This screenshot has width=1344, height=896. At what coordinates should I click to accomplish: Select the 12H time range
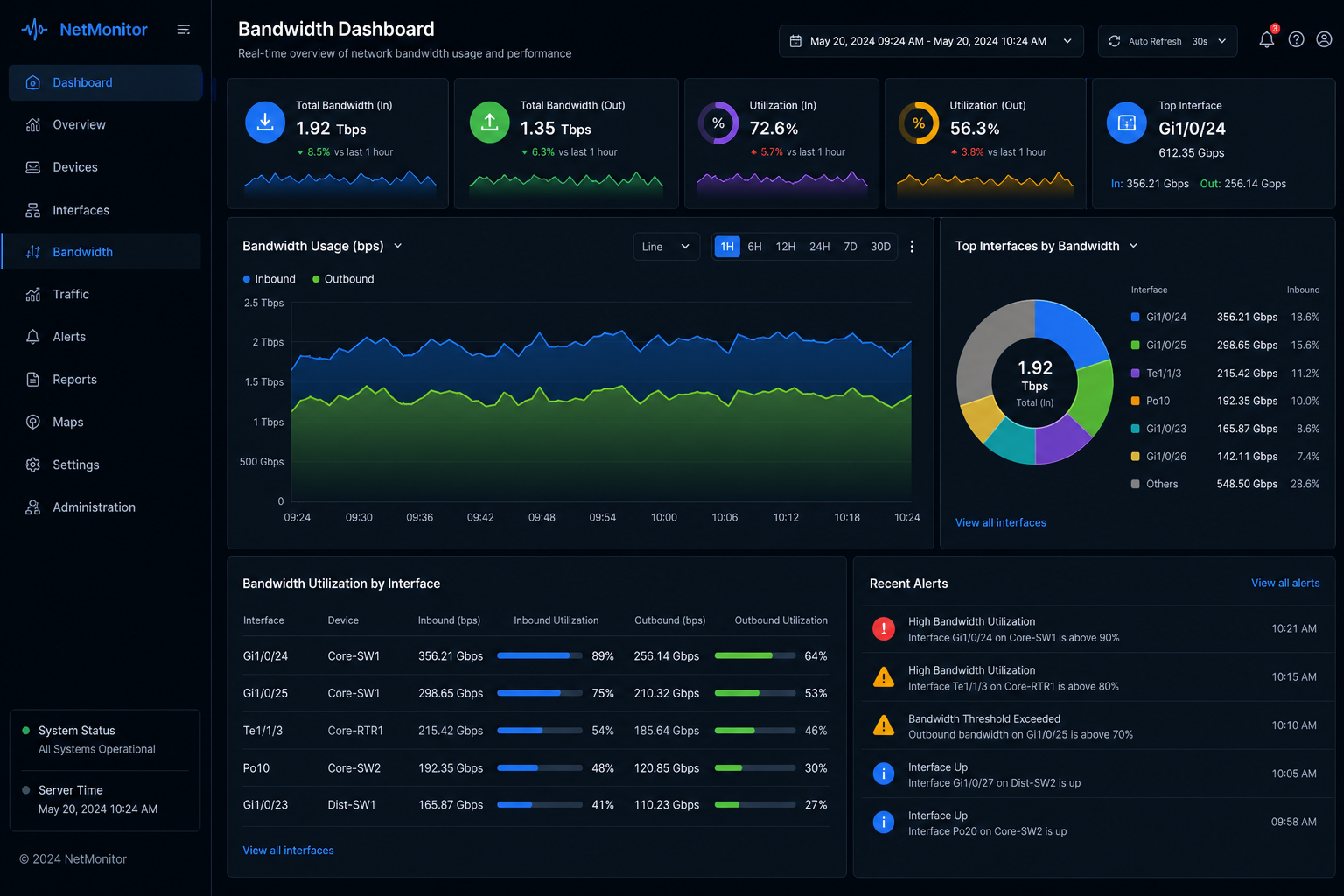tap(786, 247)
